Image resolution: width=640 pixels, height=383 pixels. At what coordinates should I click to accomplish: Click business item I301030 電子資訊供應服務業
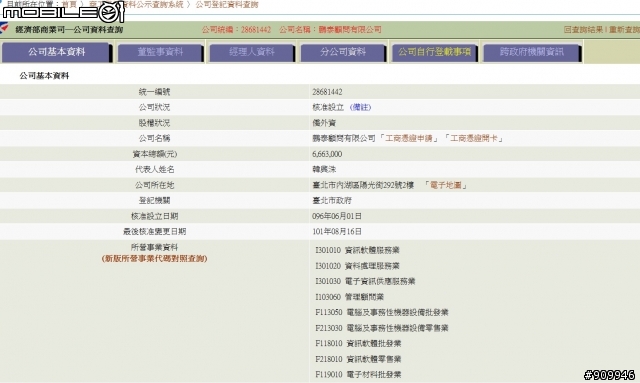tap(365, 281)
